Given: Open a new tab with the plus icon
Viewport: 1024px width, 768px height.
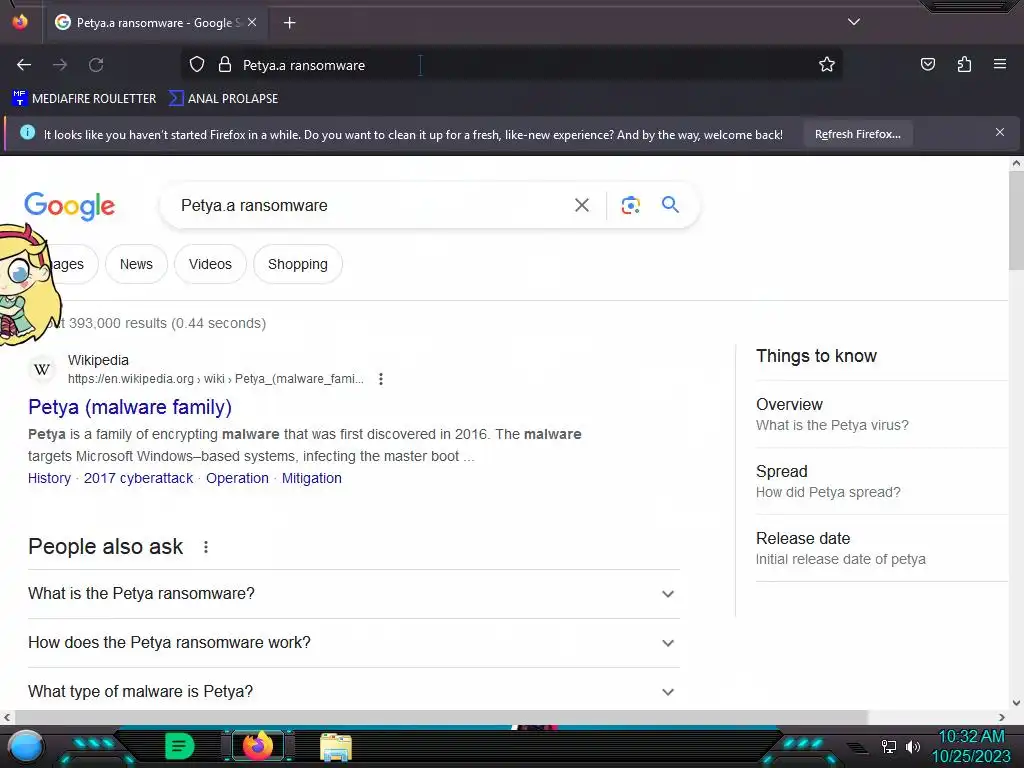Looking at the screenshot, I should click(x=289, y=23).
